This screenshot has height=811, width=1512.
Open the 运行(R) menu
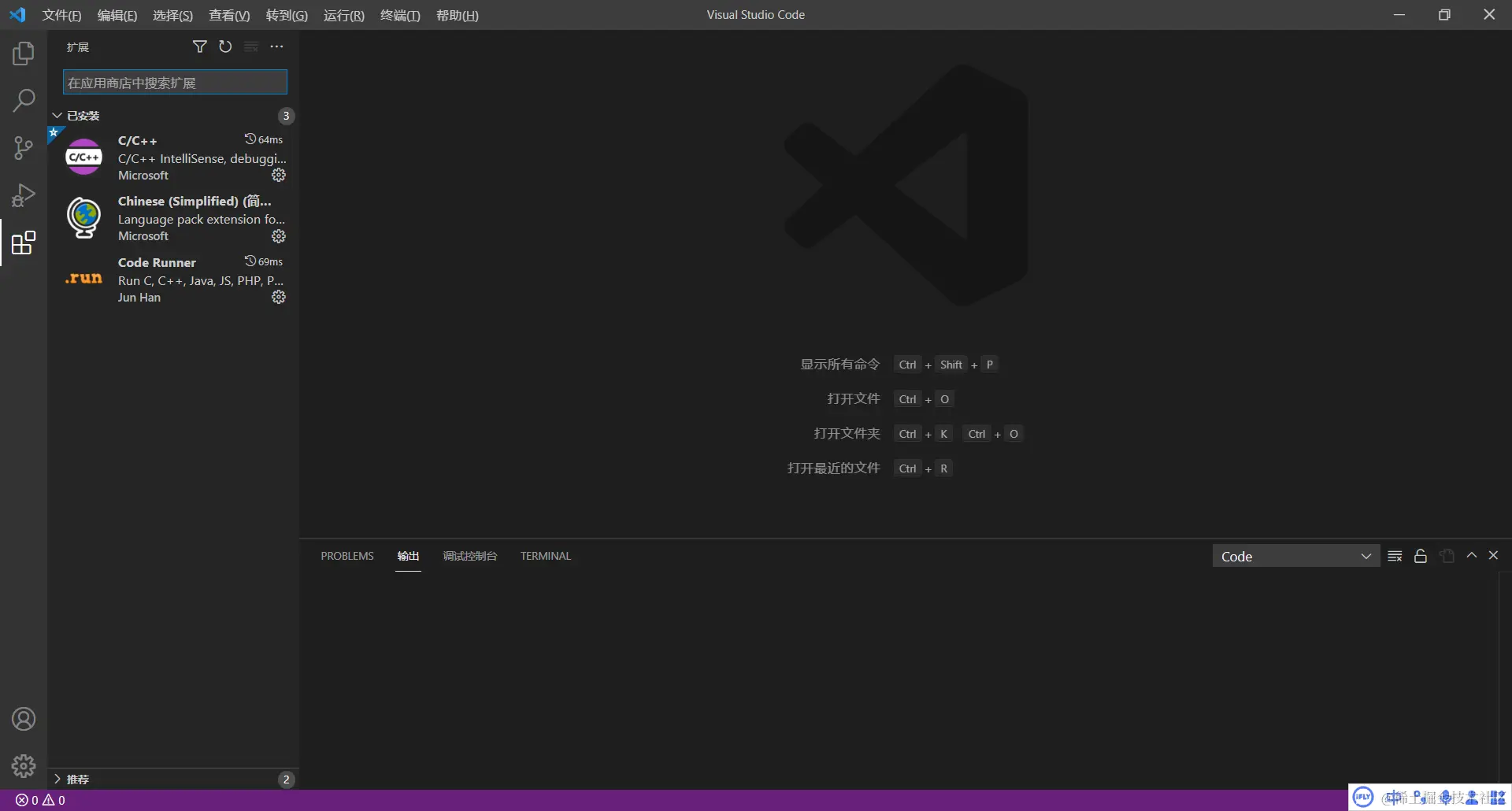(x=344, y=15)
